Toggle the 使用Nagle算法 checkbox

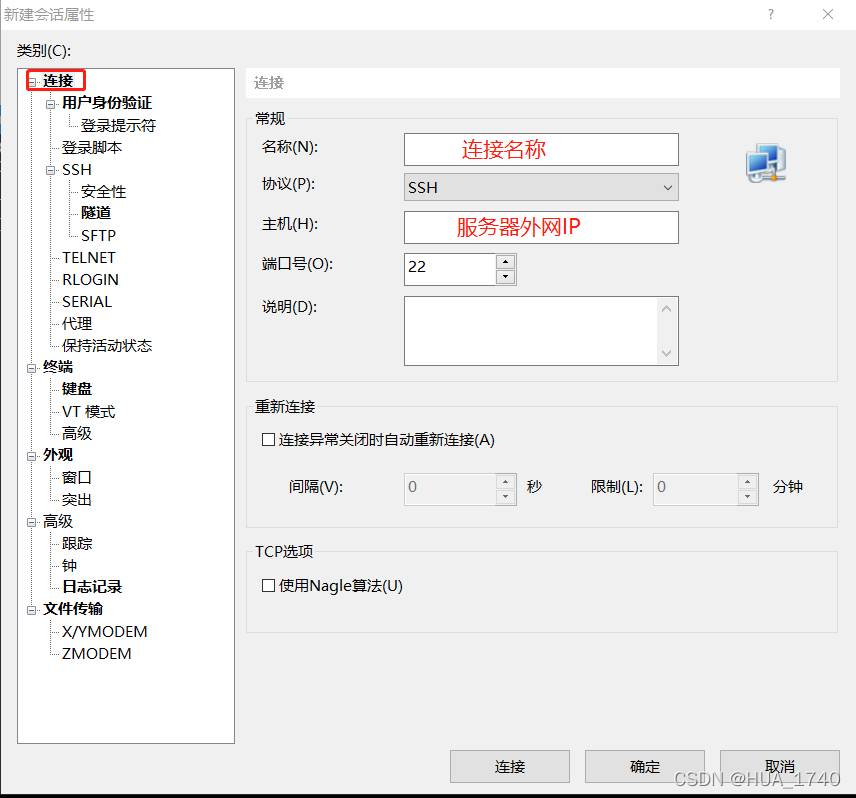point(268,586)
